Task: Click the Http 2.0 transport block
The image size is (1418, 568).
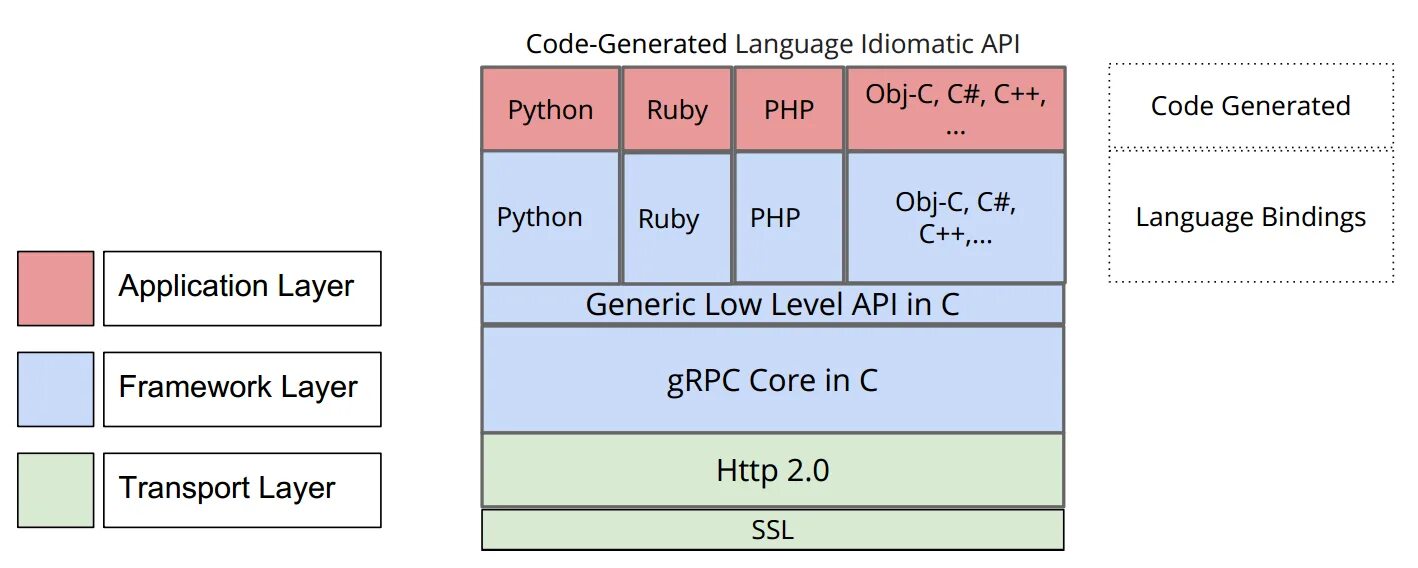Action: coord(772,470)
